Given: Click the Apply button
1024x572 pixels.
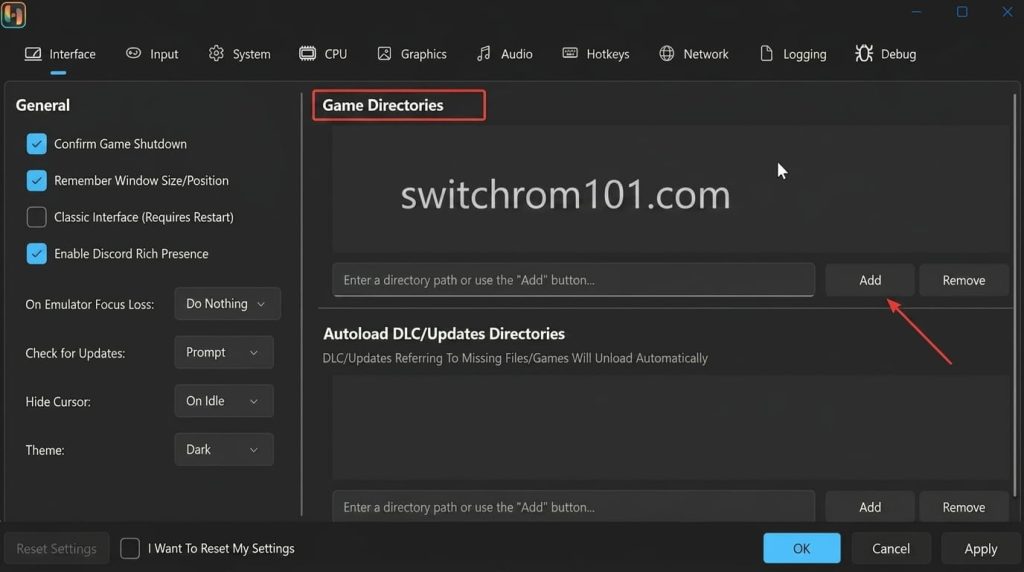Looking at the screenshot, I should coord(980,548).
